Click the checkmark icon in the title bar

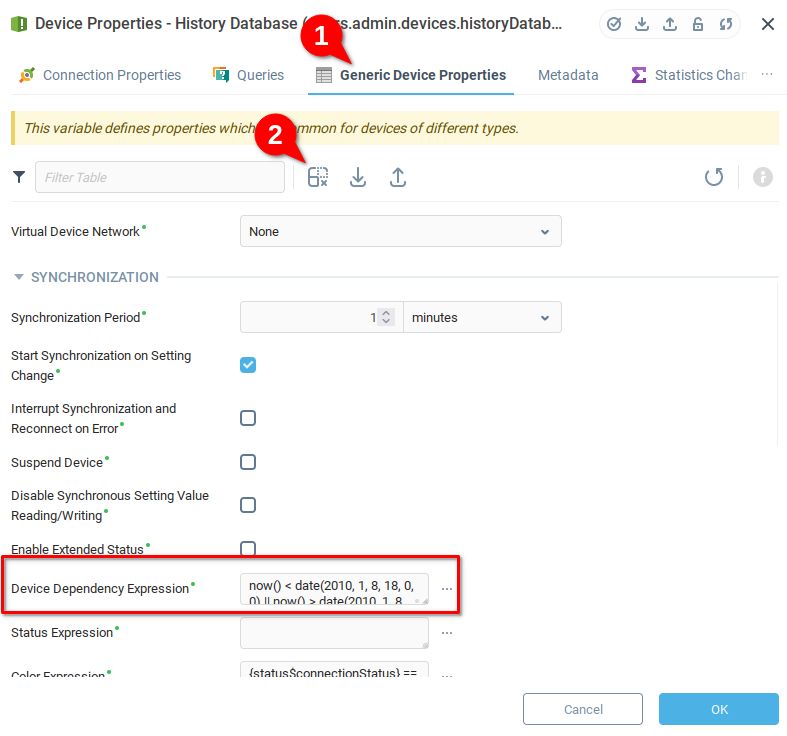615,24
